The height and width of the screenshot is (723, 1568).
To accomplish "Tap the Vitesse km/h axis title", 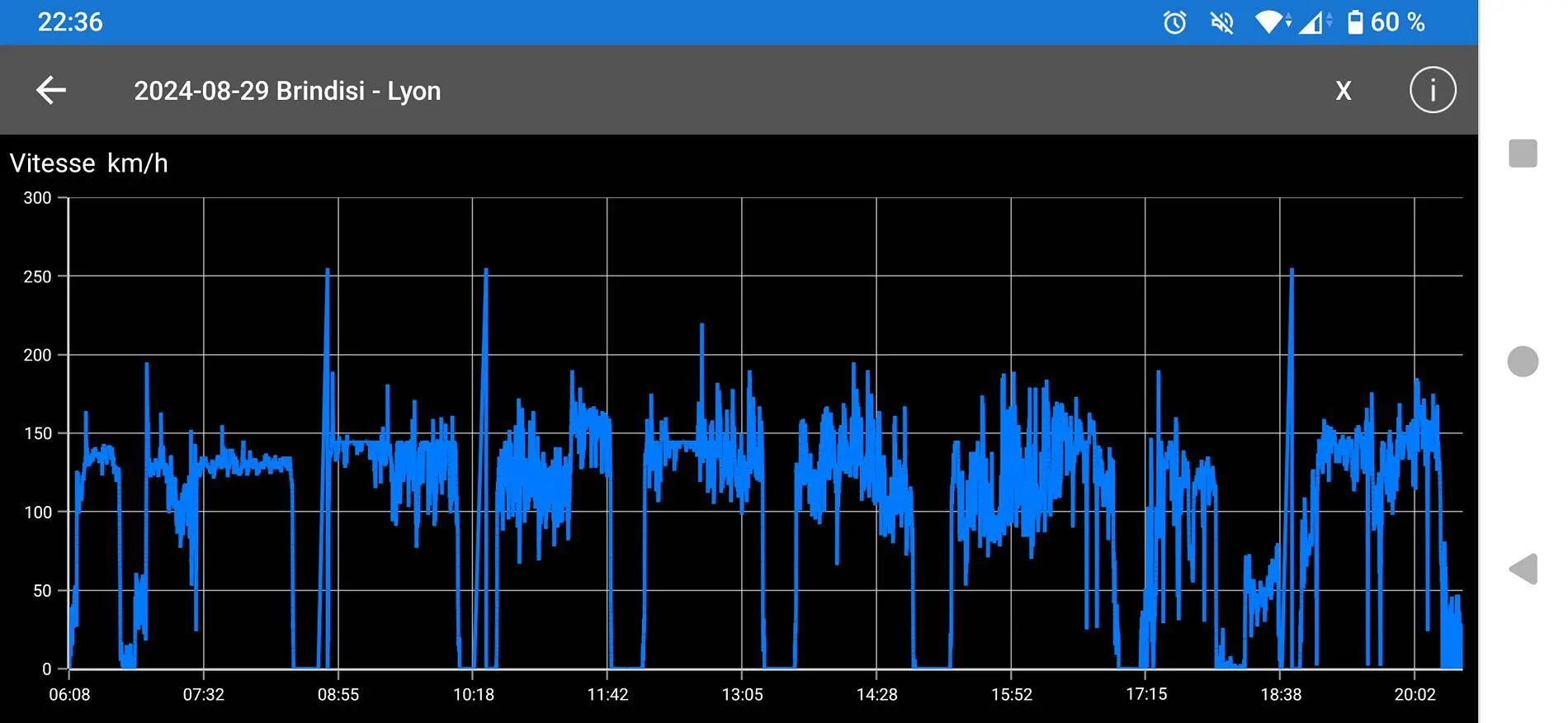I will point(89,163).
